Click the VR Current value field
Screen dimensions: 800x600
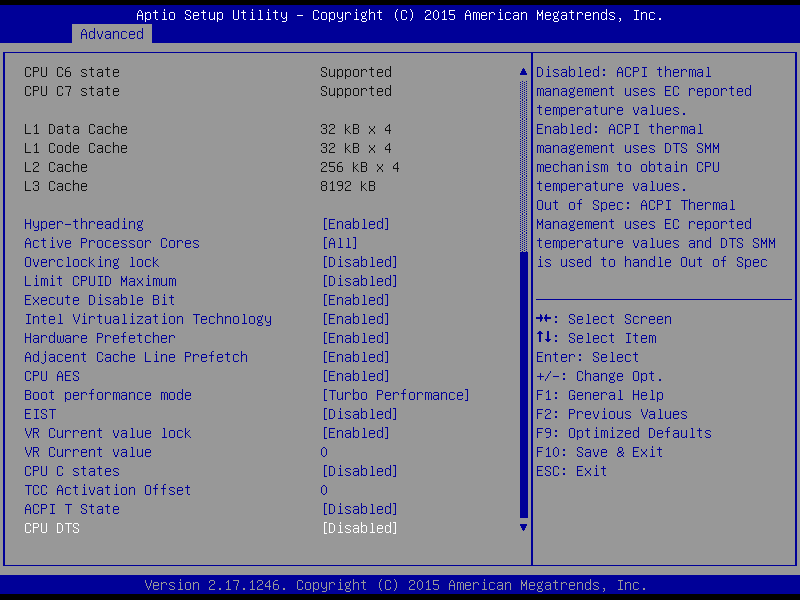click(x=324, y=452)
